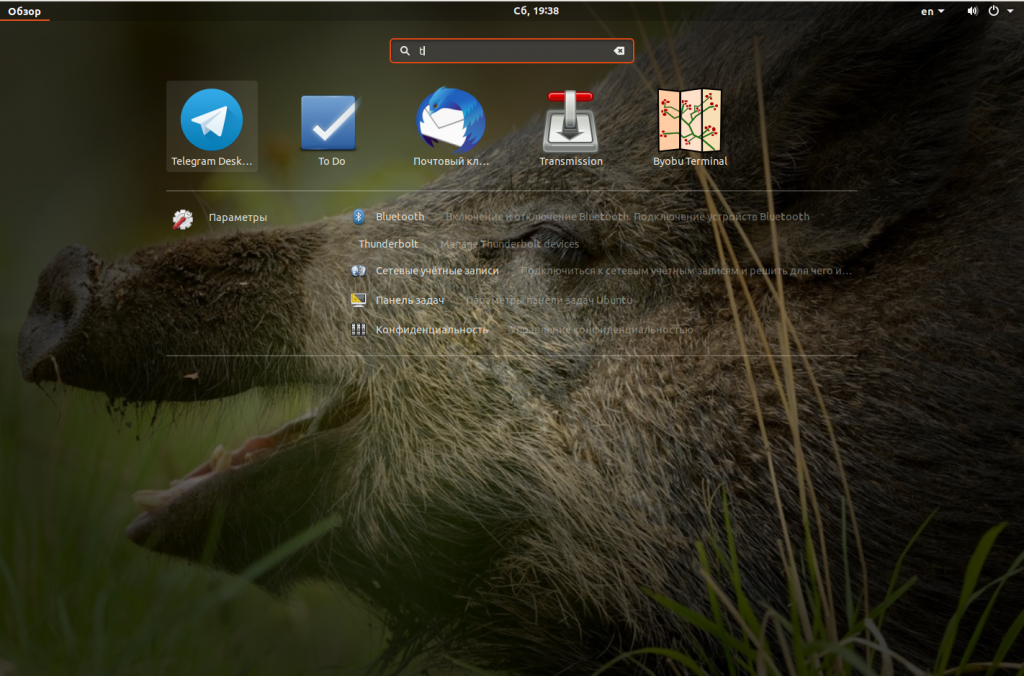Open the Thunderbolt settings result
Screen dimensions: 1024x676
pos(388,244)
